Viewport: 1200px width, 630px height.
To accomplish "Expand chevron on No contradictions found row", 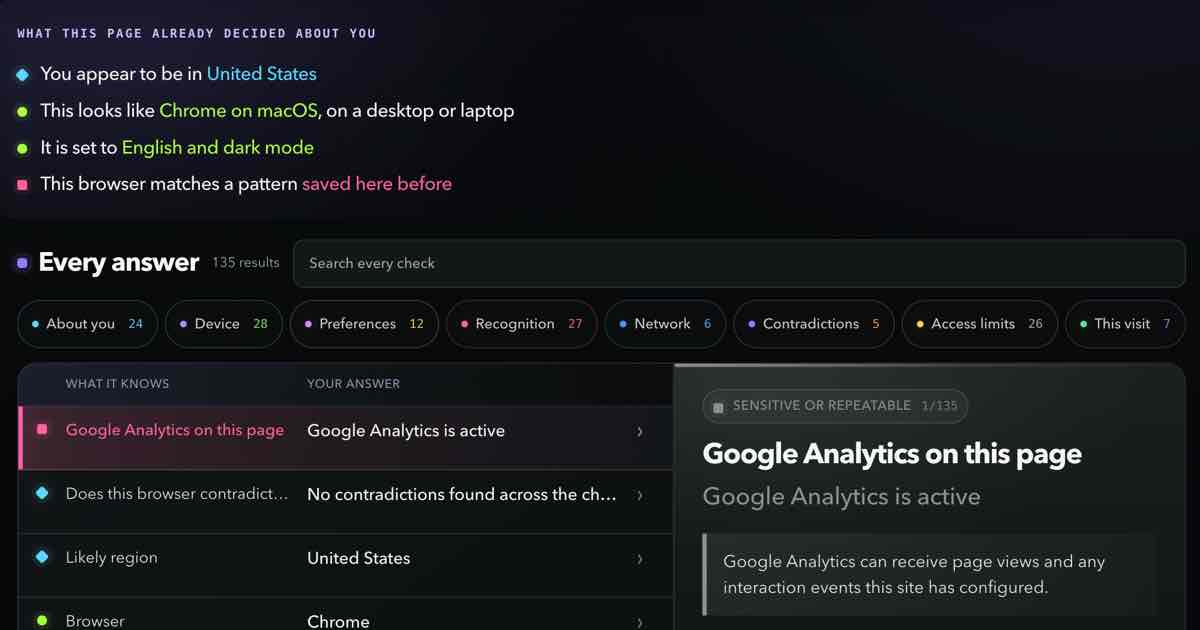I will click(640, 495).
